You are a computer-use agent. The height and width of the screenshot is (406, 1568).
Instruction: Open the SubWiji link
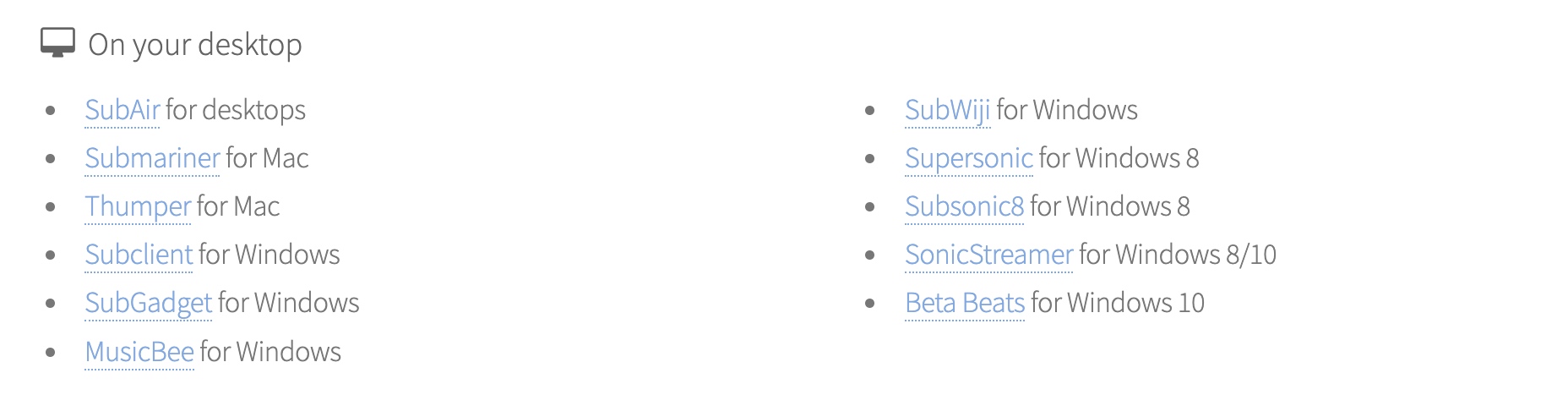coord(948,110)
